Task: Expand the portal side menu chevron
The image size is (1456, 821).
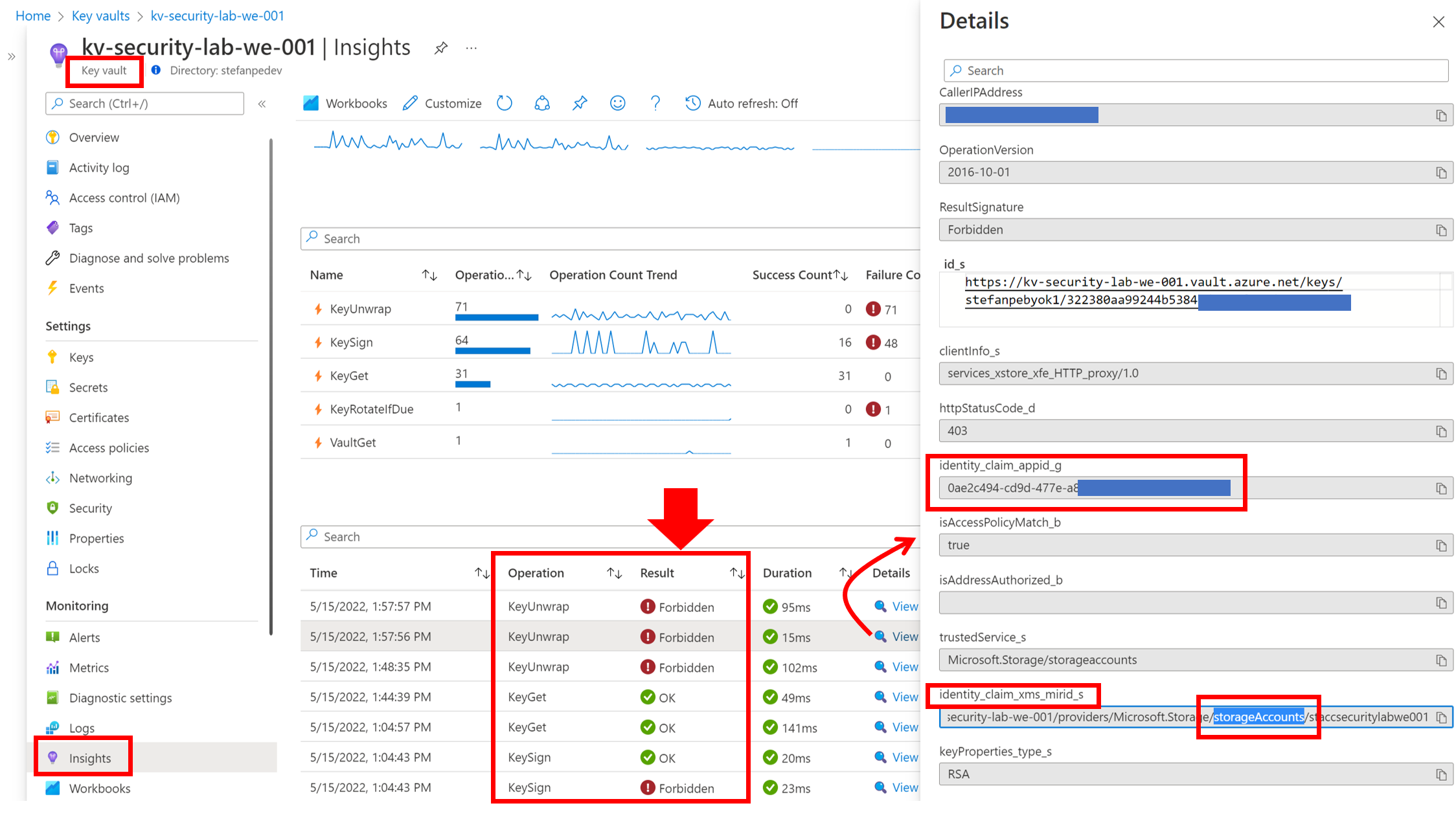Action: [12, 57]
